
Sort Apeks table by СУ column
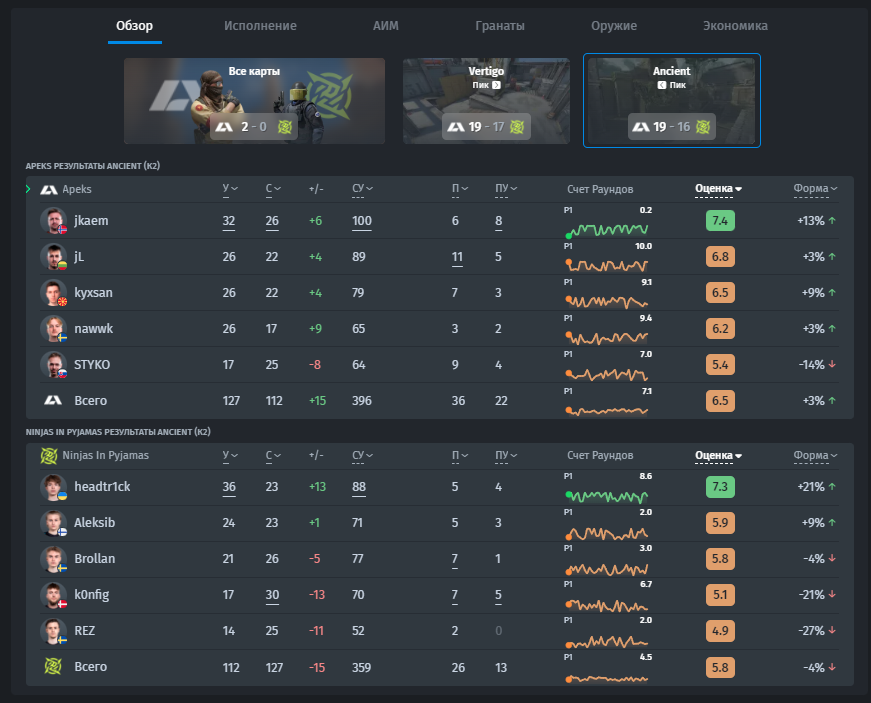pos(362,189)
